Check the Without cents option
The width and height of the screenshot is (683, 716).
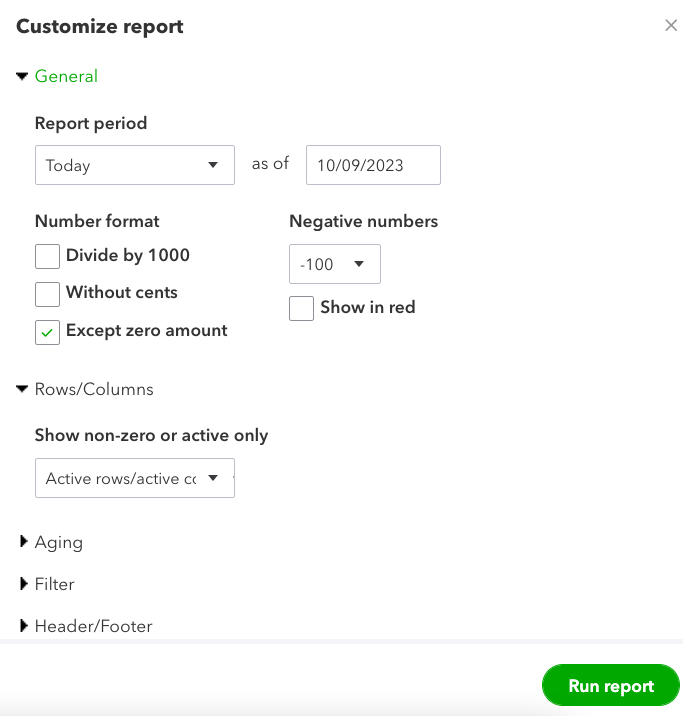[47, 294]
